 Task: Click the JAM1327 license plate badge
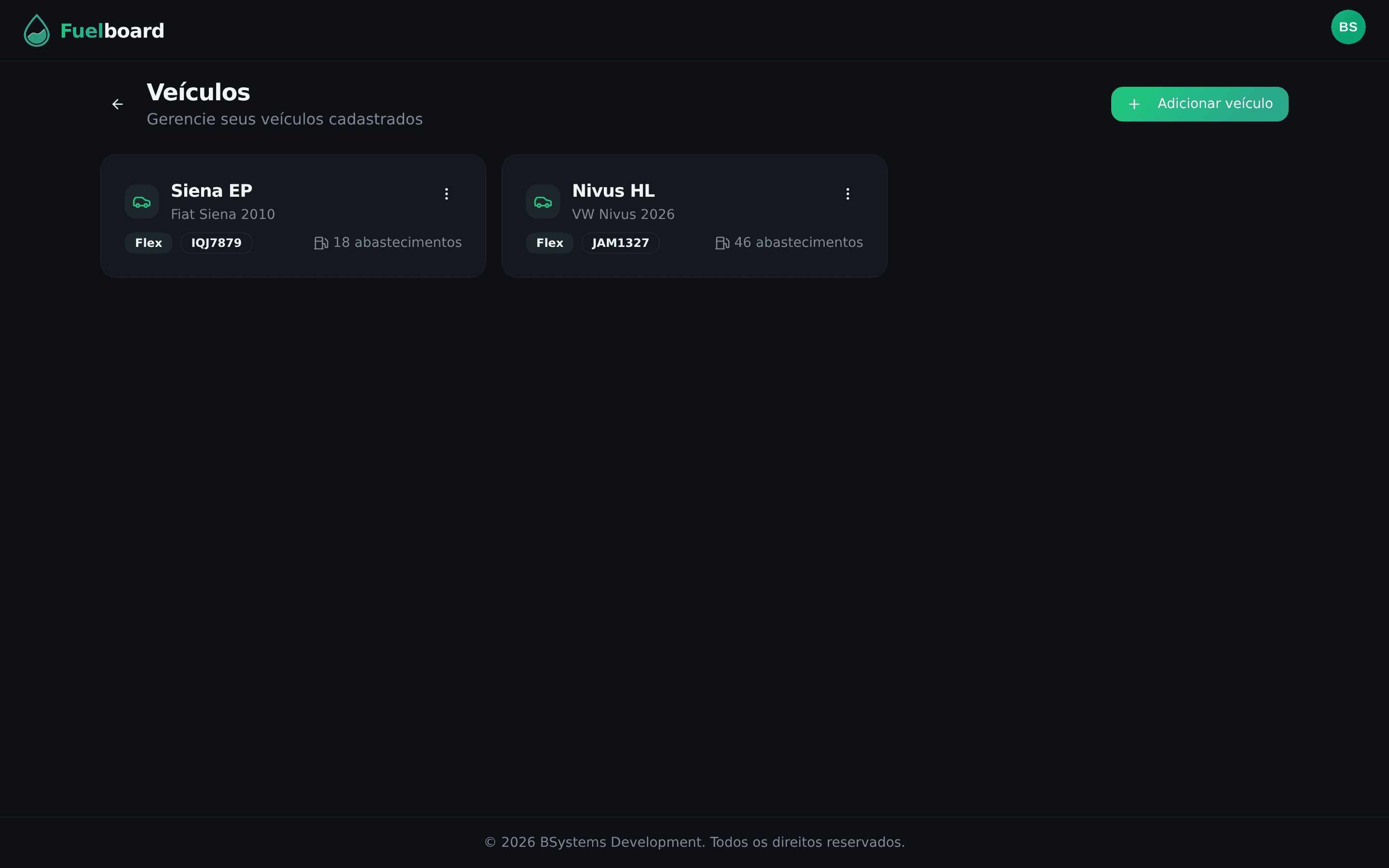[x=620, y=243]
